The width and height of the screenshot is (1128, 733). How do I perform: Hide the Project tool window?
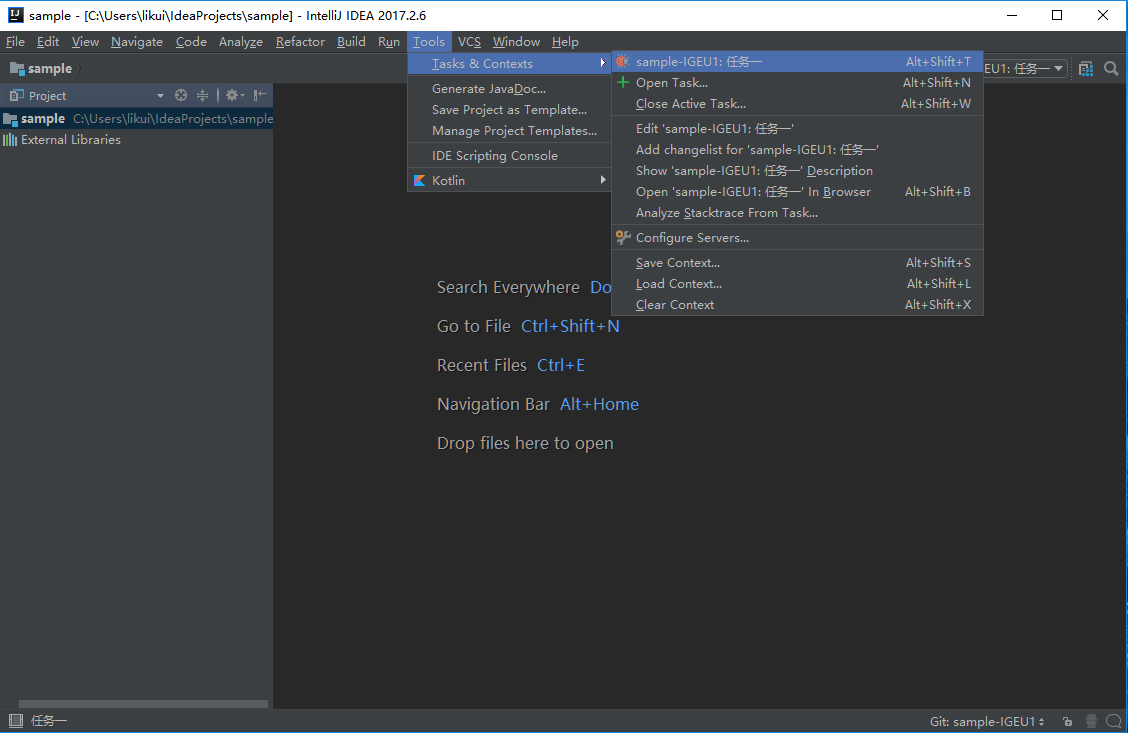[x=260, y=95]
